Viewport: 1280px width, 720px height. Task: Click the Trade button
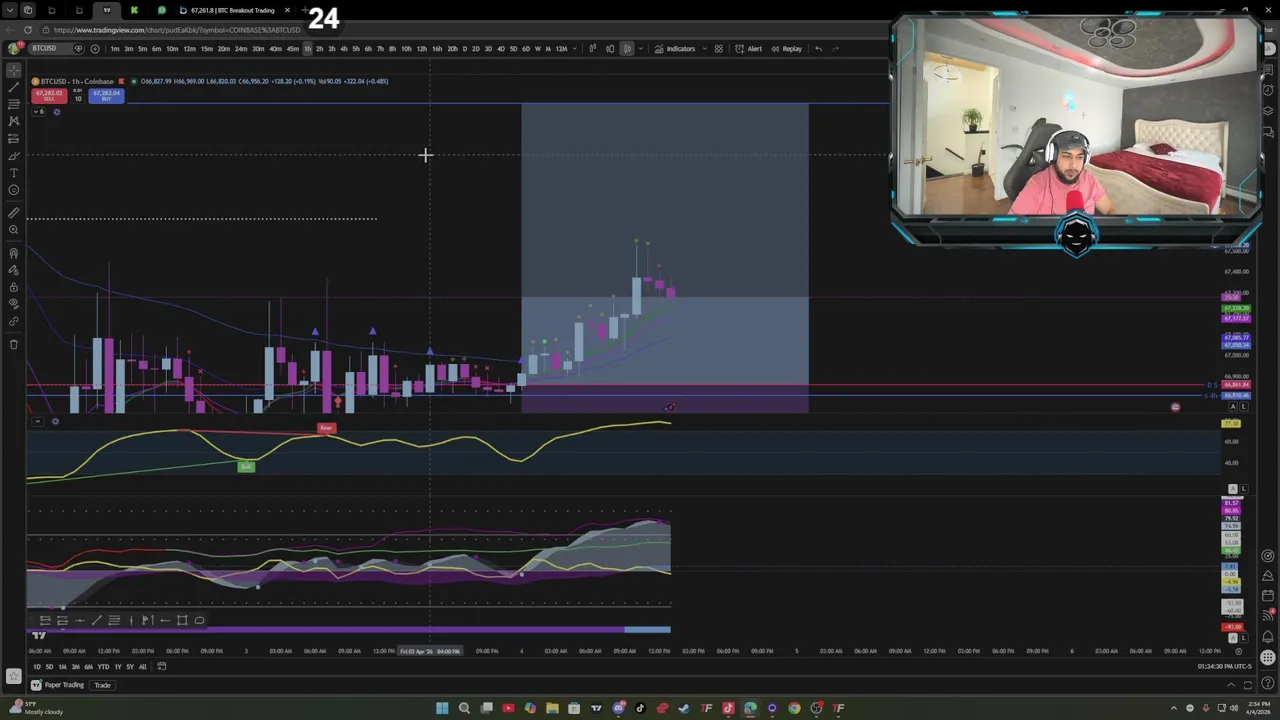102,685
